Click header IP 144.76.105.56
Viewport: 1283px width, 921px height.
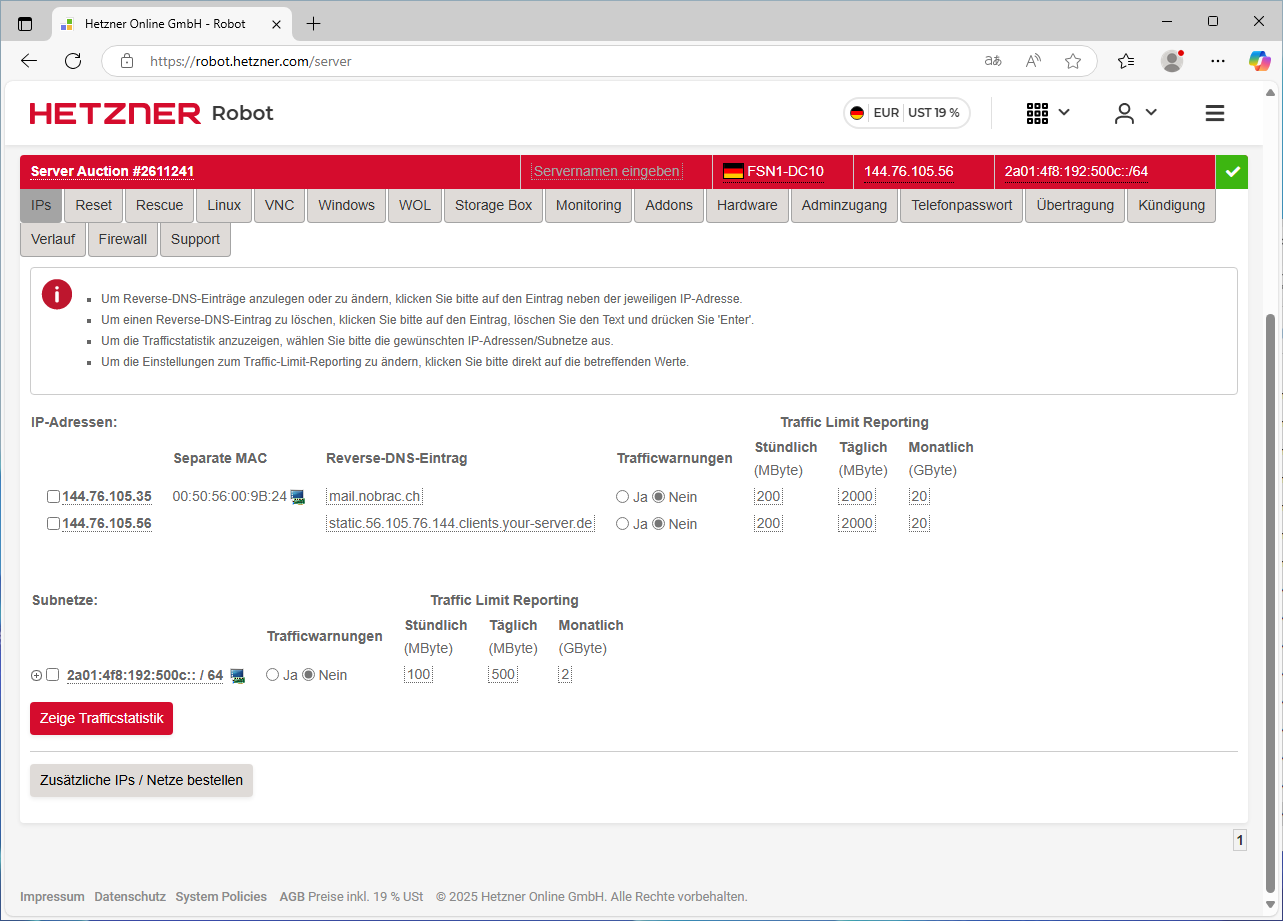click(908, 171)
